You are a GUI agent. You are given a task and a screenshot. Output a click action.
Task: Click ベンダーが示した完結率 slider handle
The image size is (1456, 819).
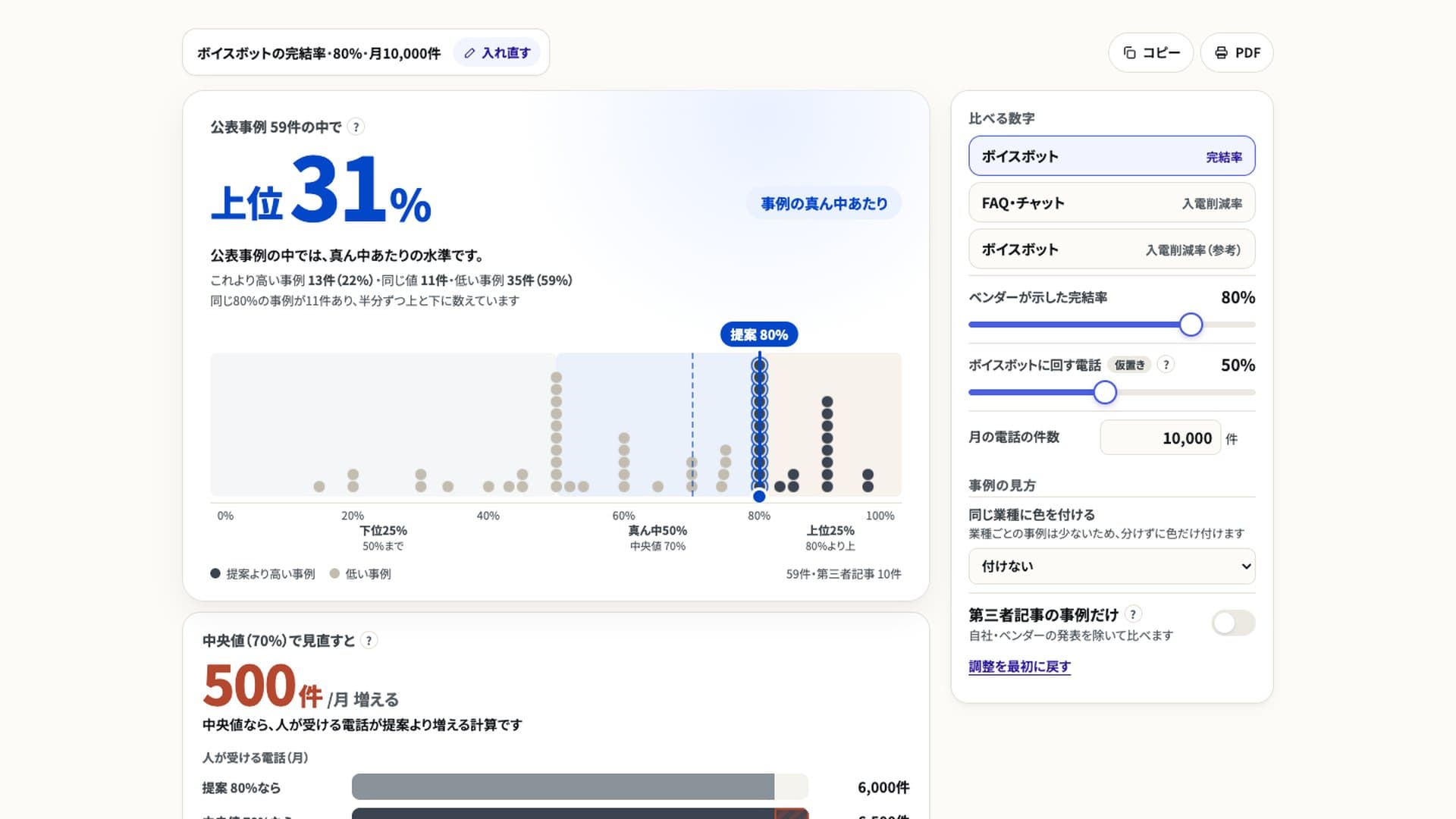click(x=1191, y=325)
